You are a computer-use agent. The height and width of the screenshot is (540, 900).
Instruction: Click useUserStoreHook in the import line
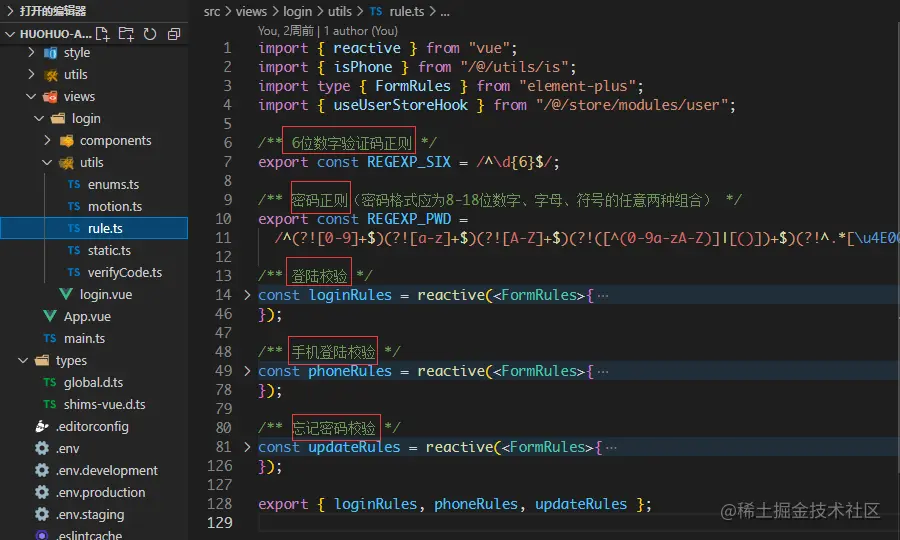click(x=401, y=105)
